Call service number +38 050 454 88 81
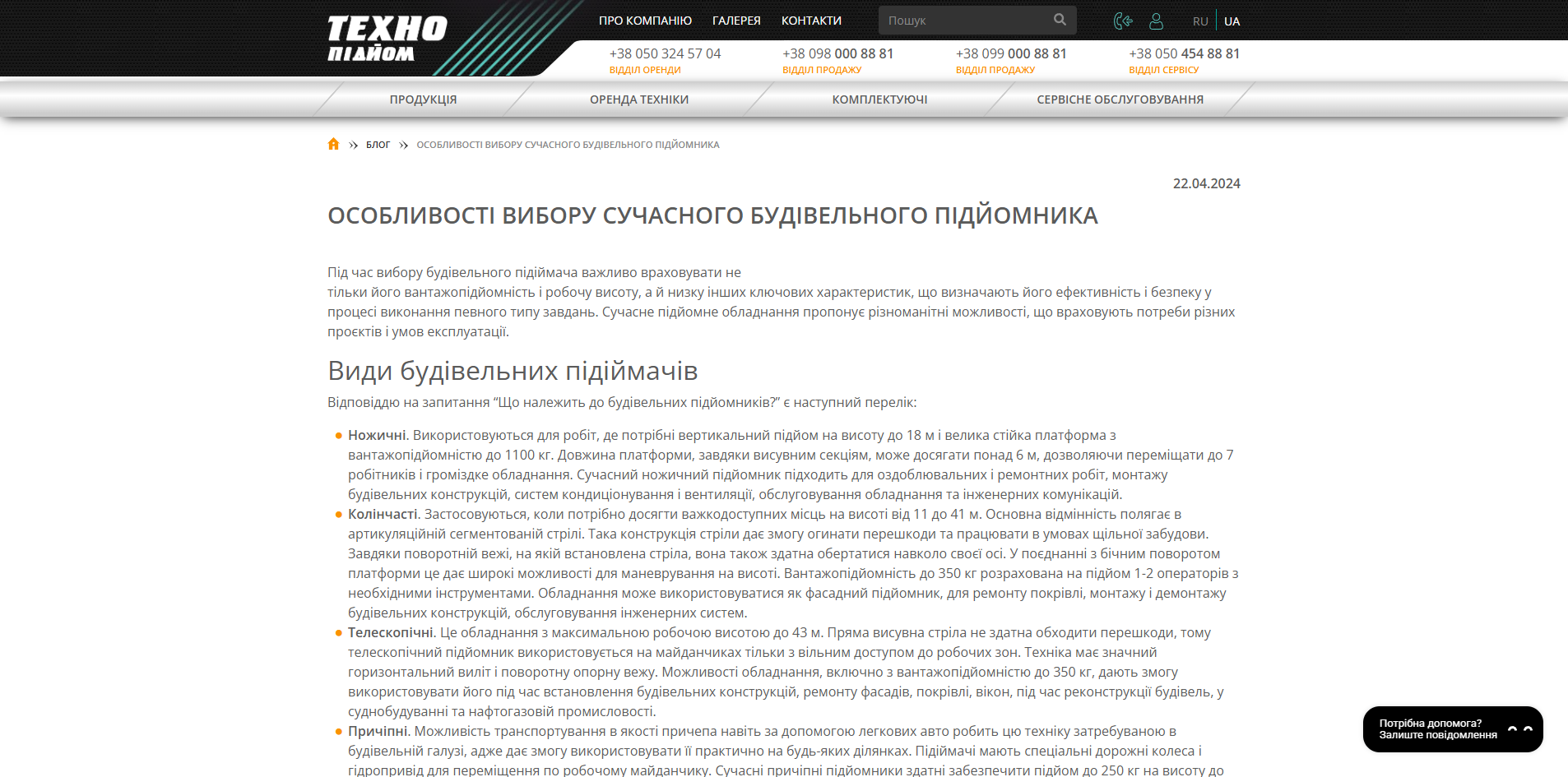This screenshot has height=777, width=1568. tap(1184, 53)
